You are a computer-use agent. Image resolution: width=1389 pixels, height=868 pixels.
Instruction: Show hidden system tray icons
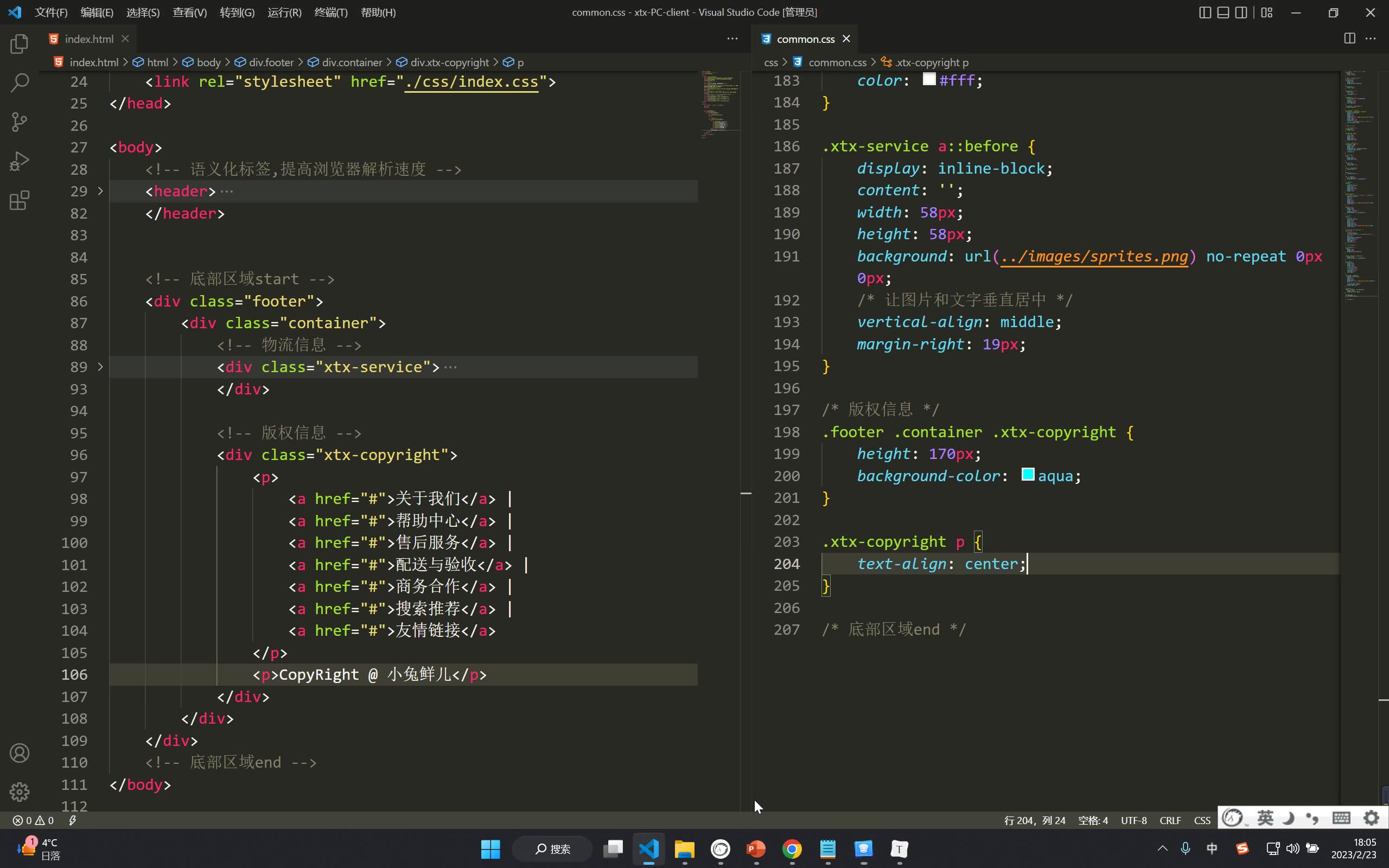tap(1162, 848)
